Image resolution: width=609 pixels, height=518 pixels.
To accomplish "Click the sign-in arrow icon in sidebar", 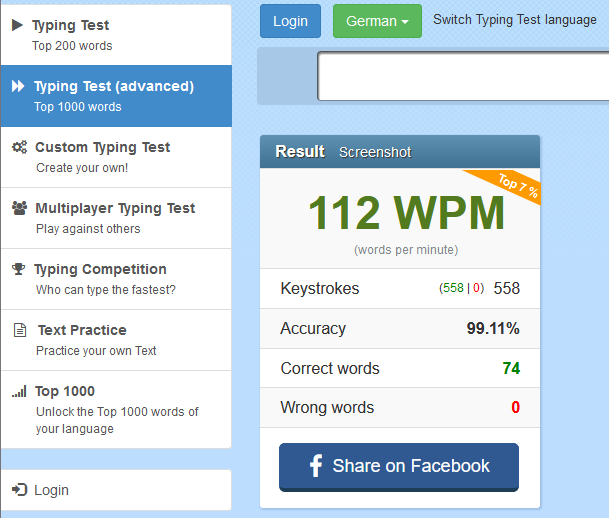I will click(x=19, y=490).
